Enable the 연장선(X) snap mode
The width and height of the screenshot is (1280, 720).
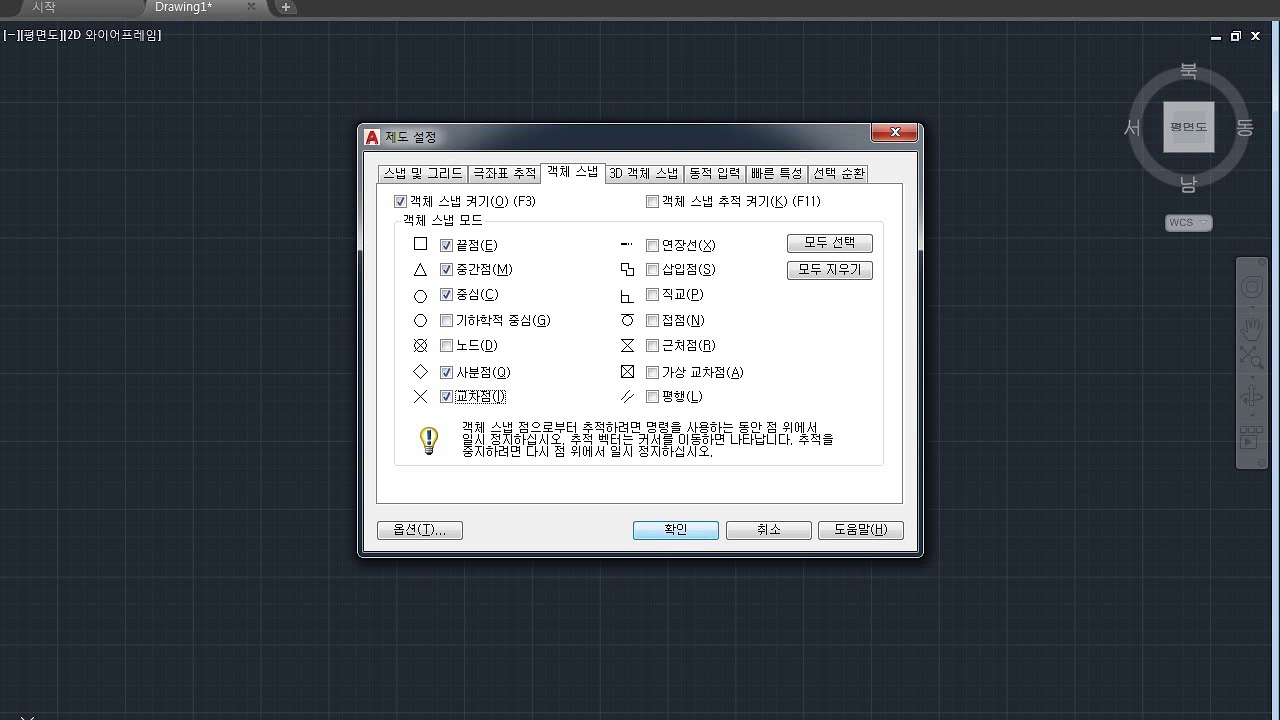pyautogui.click(x=653, y=245)
